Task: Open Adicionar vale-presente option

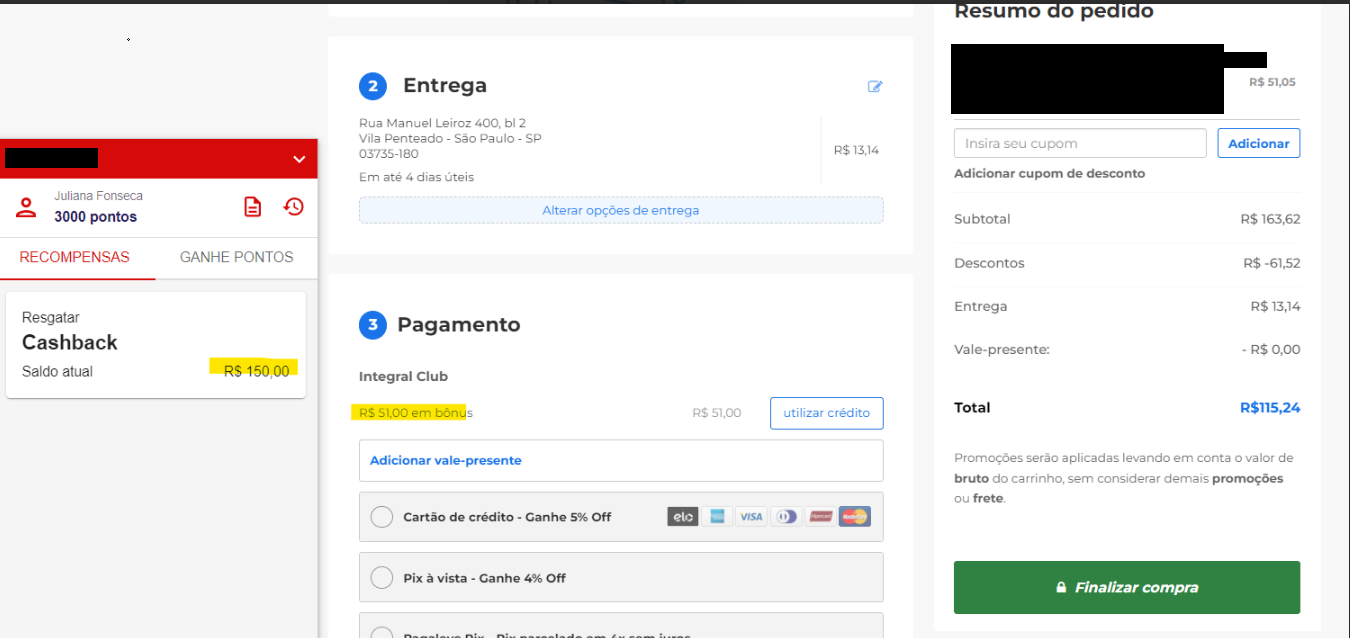Action: point(621,461)
